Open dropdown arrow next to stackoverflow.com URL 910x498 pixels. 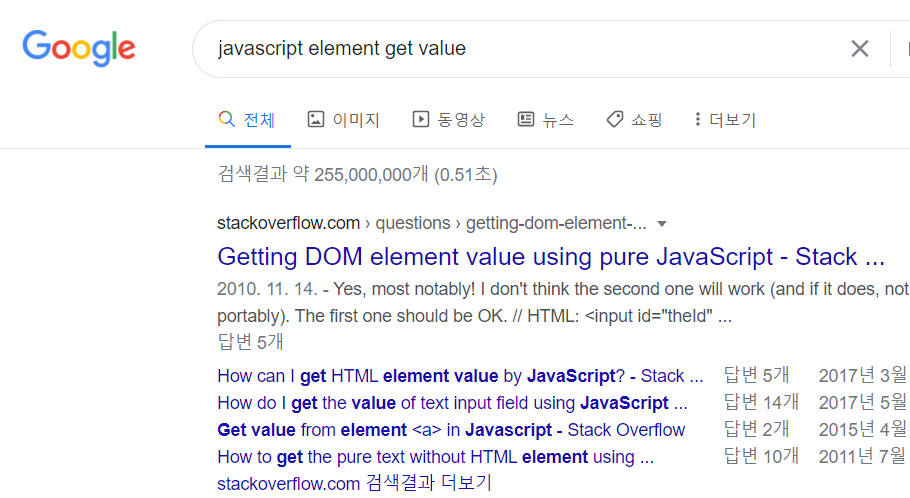[662, 224]
